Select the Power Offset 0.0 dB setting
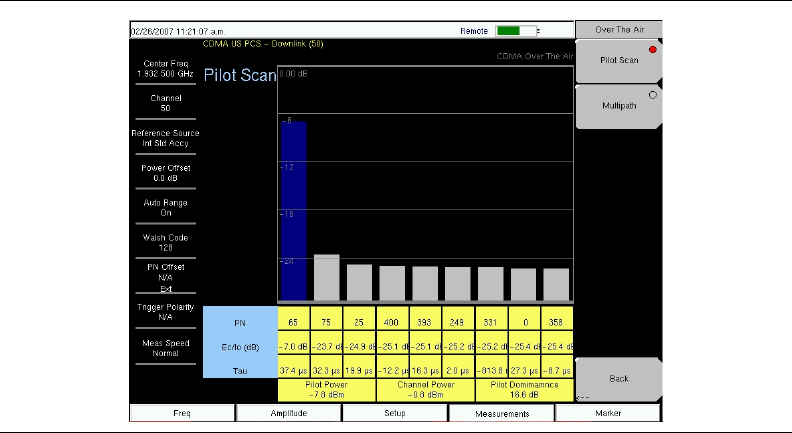The height and width of the screenshot is (433, 792). tap(165, 172)
